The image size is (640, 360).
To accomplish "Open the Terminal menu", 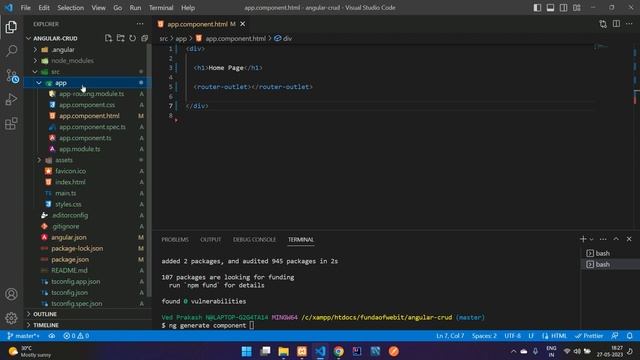I will click(x=161, y=8).
